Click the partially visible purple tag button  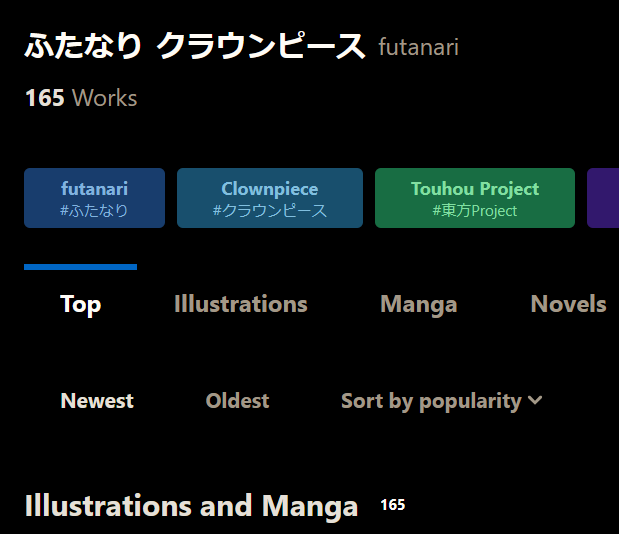(603, 198)
